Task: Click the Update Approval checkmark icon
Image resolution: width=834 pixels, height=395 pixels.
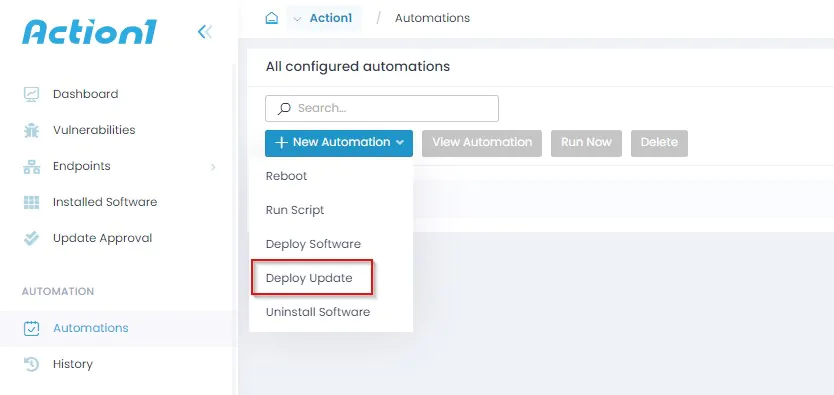Action: (x=31, y=238)
